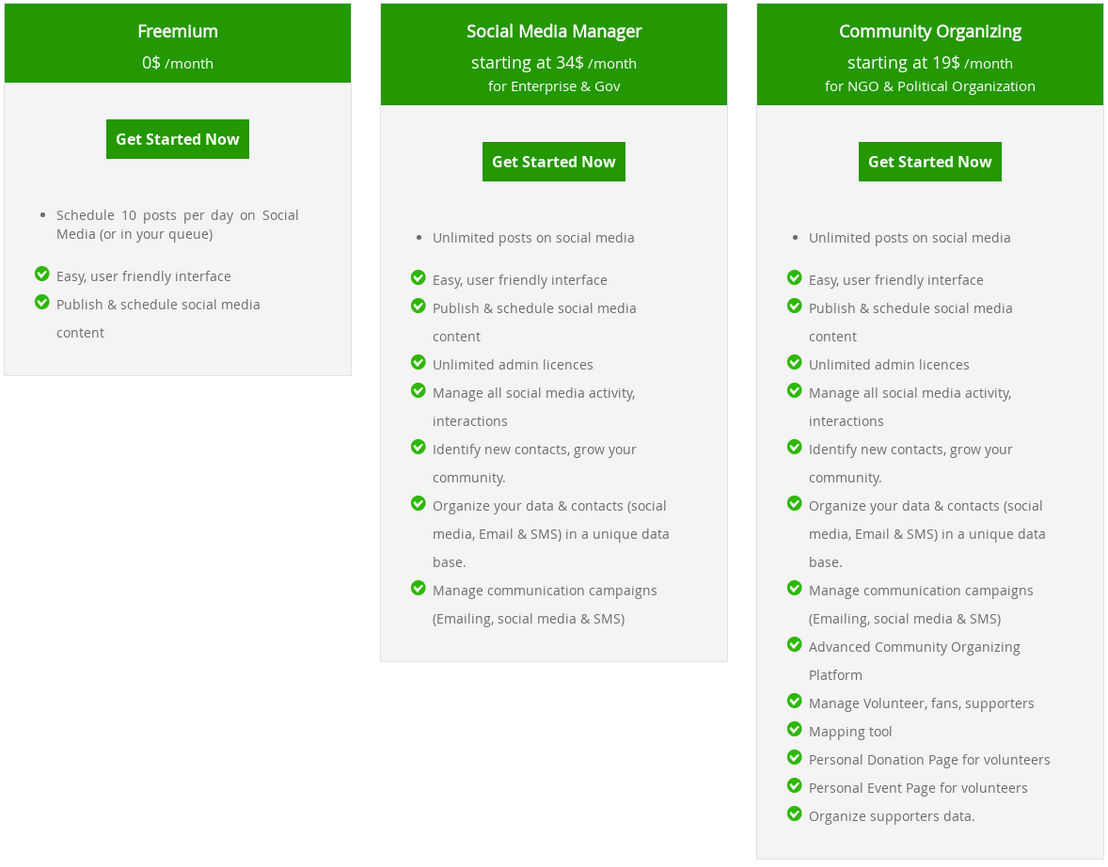Viewport: 1108px width, 867px height.
Task: Click Freemium's Easy, user friendly interface checkmark
Action: (42, 273)
